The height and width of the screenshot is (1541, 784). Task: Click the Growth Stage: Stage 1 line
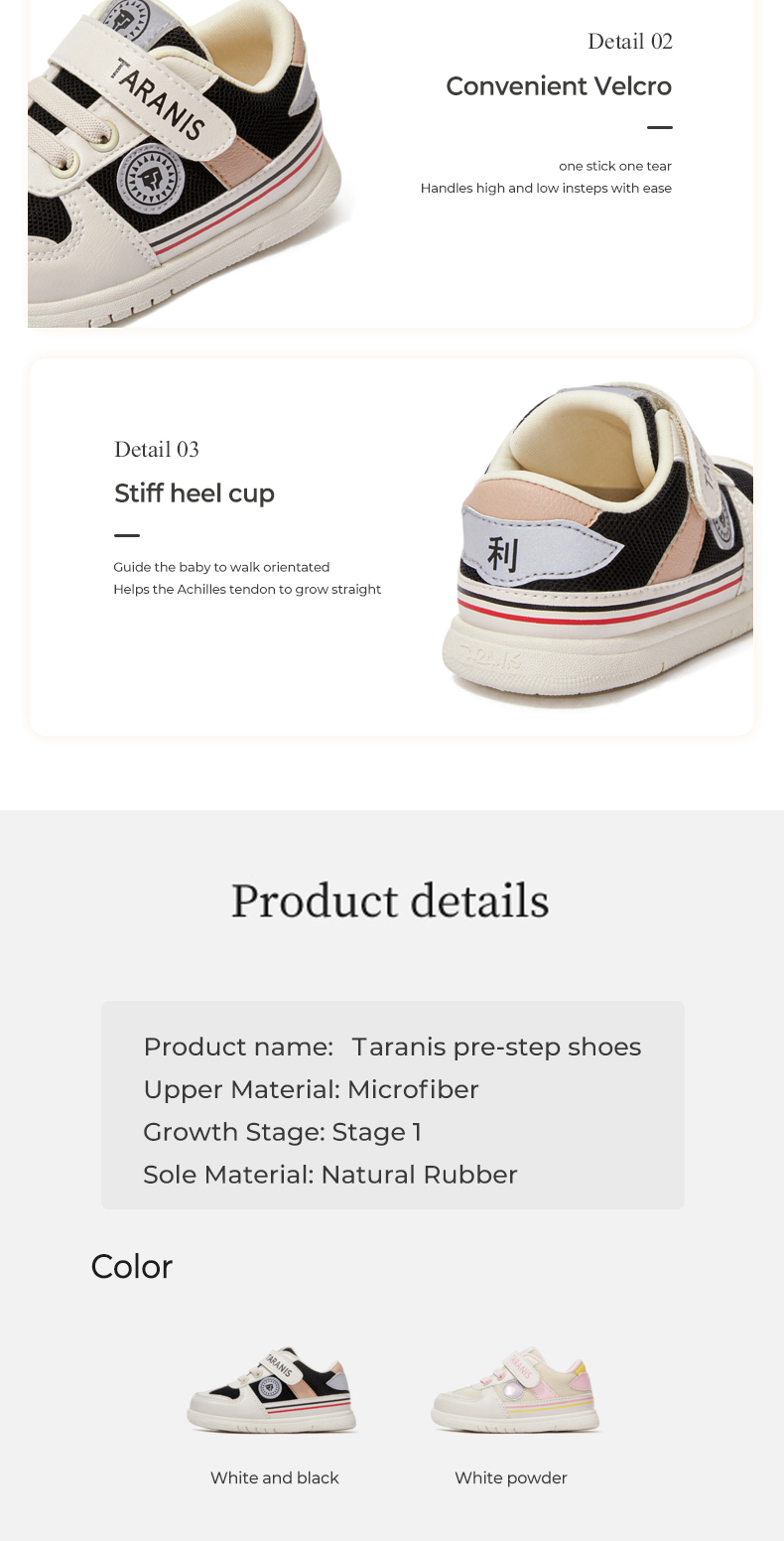click(x=283, y=1132)
